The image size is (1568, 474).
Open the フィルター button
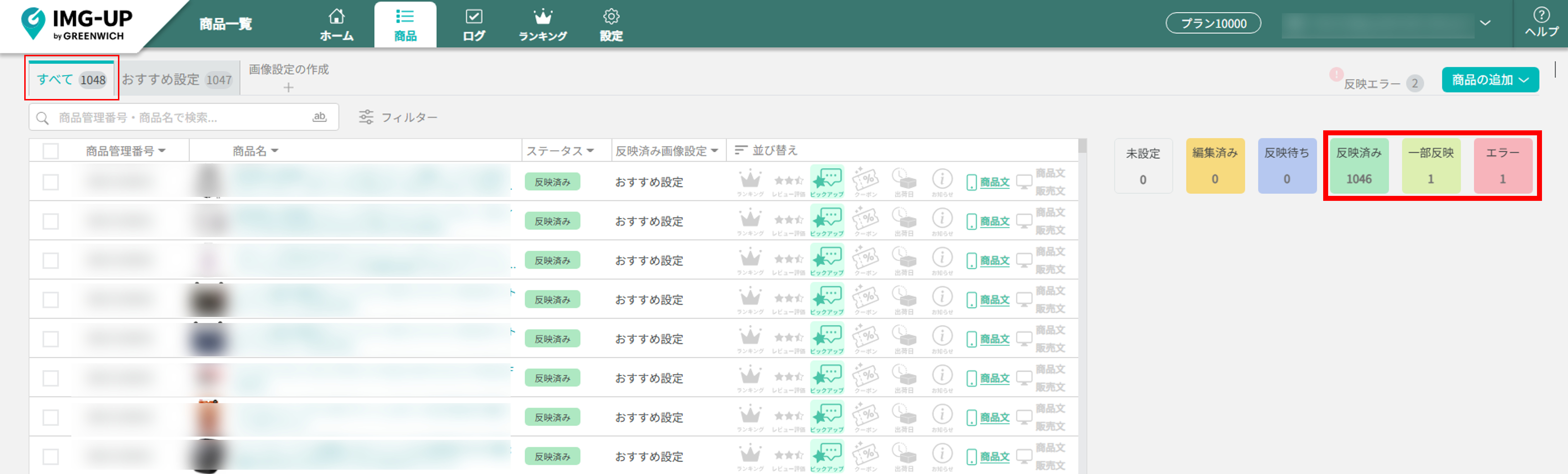pos(398,117)
